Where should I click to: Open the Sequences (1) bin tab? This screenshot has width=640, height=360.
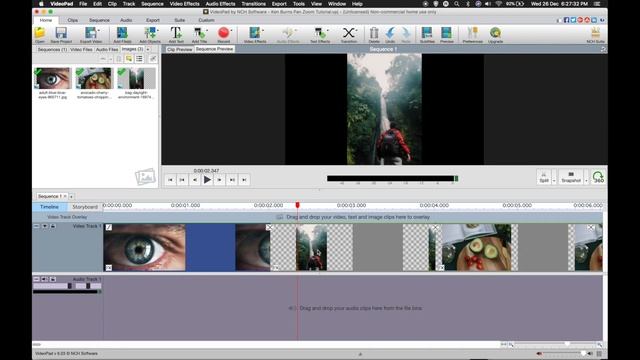pos(52,49)
